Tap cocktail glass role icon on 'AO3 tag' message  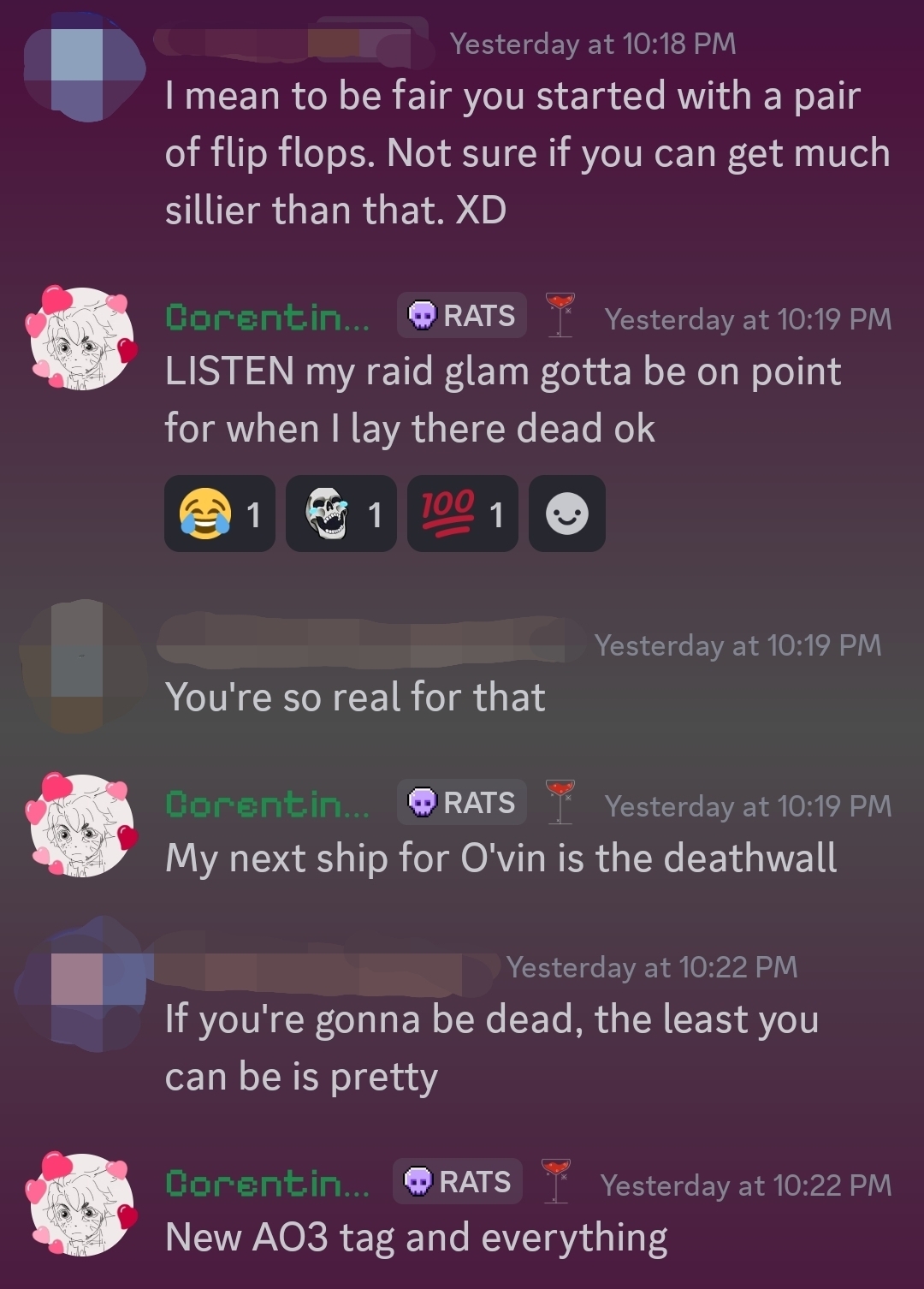[556, 1180]
